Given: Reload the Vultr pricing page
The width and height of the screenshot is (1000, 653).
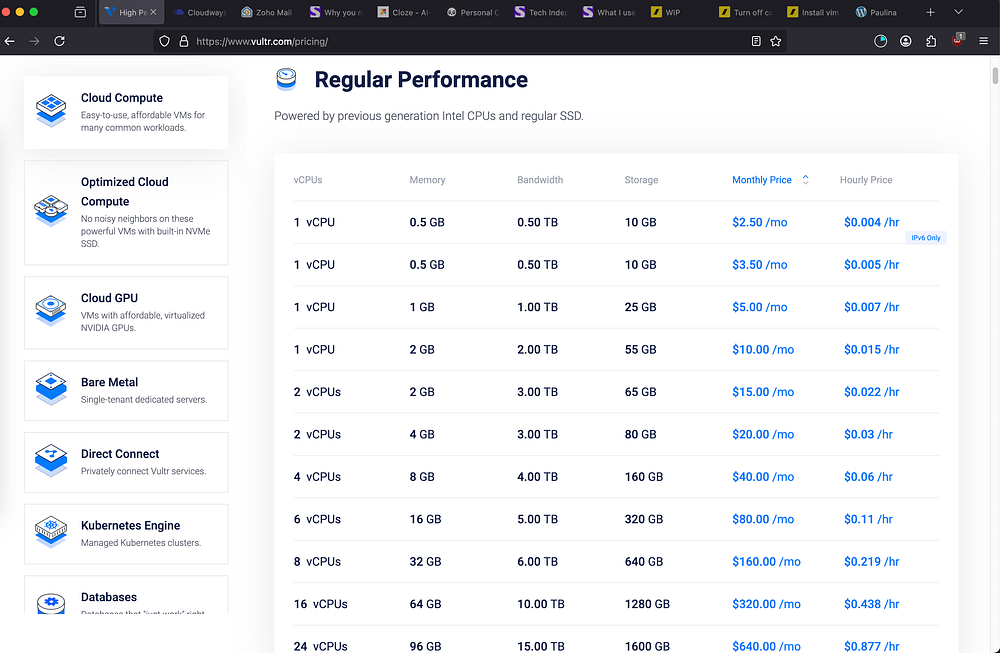Looking at the screenshot, I should tap(59, 41).
